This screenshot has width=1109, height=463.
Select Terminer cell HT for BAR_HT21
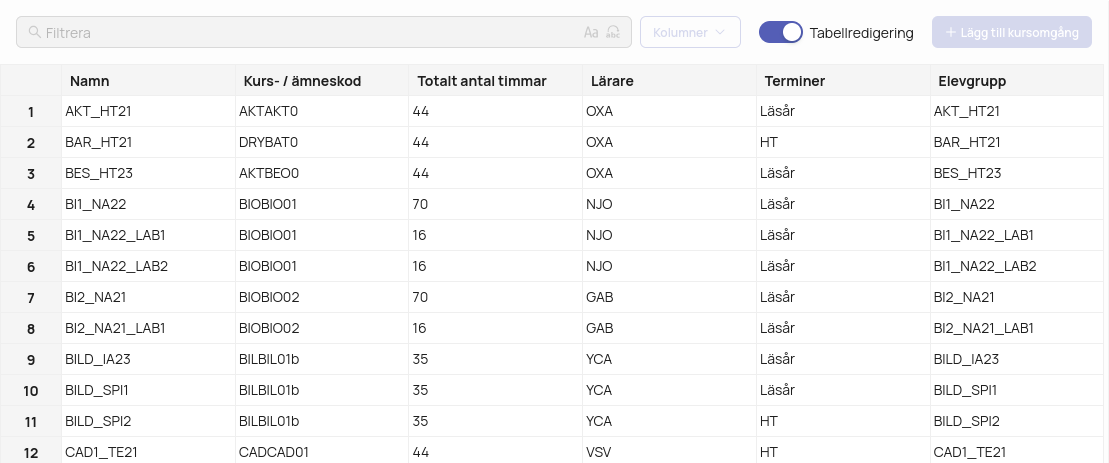click(x=843, y=142)
